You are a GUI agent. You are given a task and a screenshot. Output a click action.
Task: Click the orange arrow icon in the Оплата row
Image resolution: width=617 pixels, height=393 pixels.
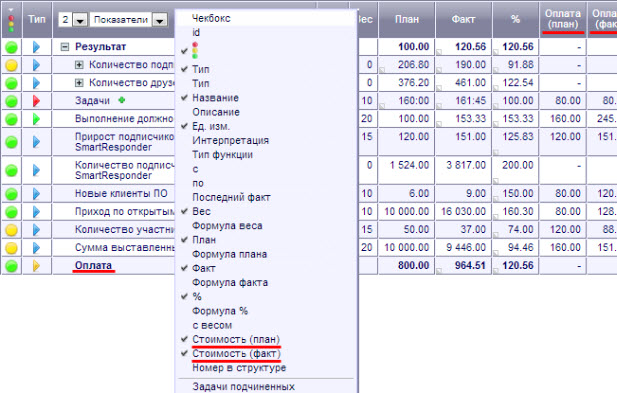point(36,266)
